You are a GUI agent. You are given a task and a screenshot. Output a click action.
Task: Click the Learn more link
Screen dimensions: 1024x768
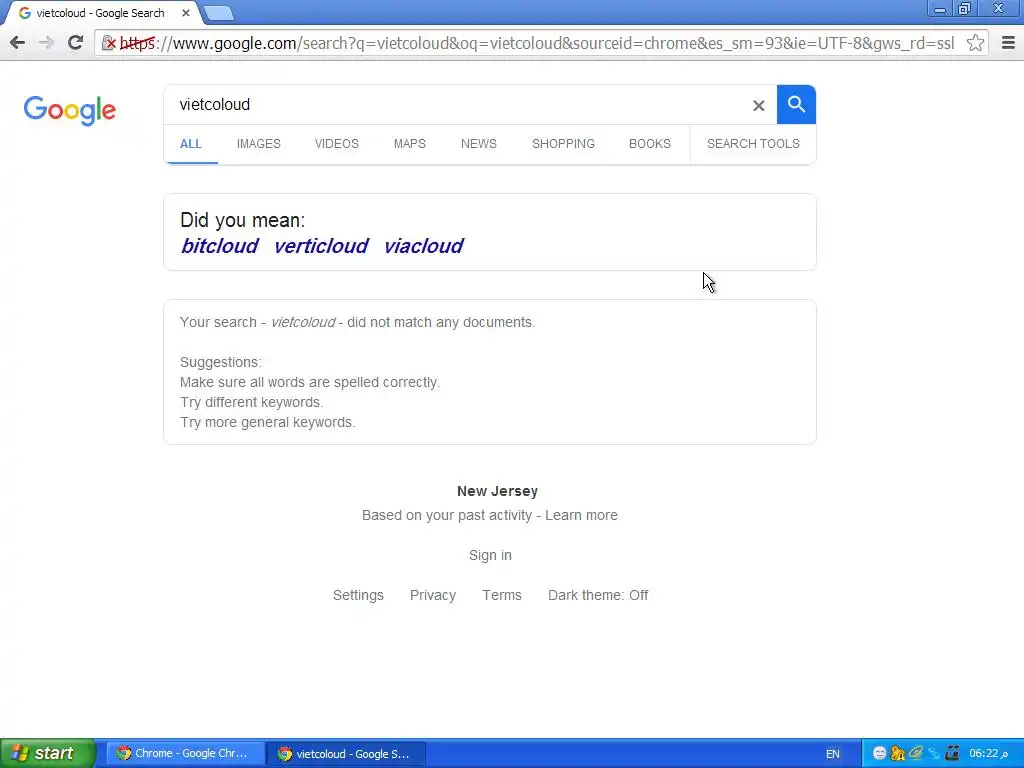pos(581,515)
